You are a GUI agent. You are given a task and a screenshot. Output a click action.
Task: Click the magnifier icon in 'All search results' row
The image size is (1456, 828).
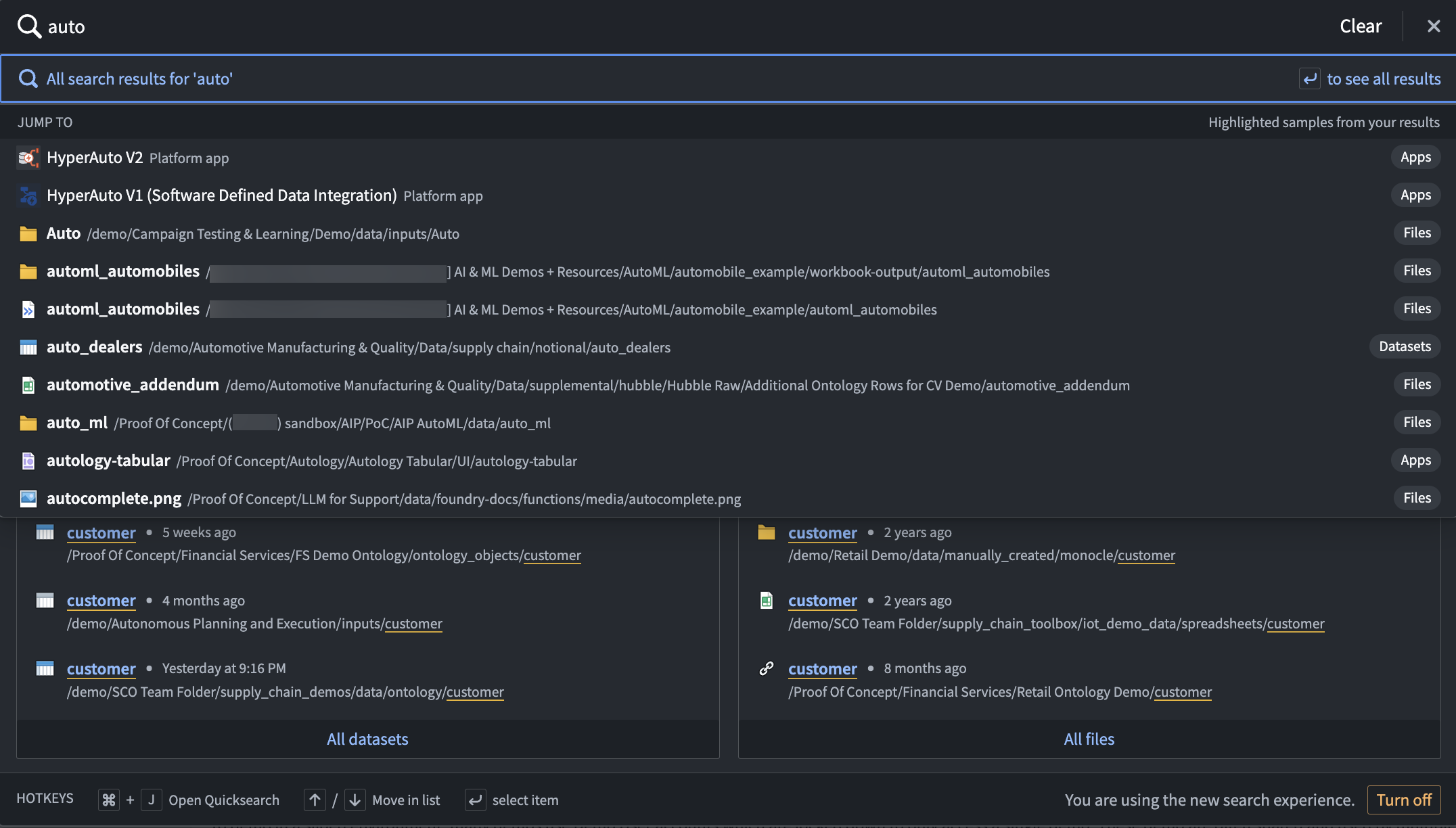[28, 78]
